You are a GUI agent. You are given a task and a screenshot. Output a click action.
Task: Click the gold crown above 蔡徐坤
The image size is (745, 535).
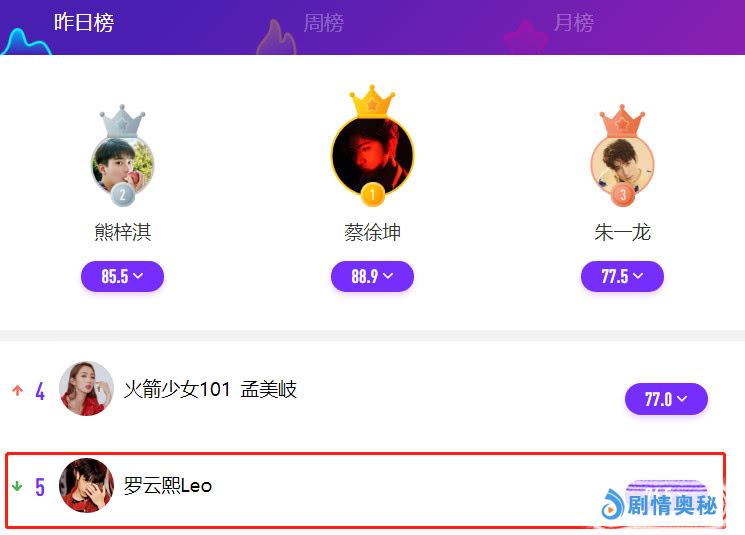pos(372,101)
